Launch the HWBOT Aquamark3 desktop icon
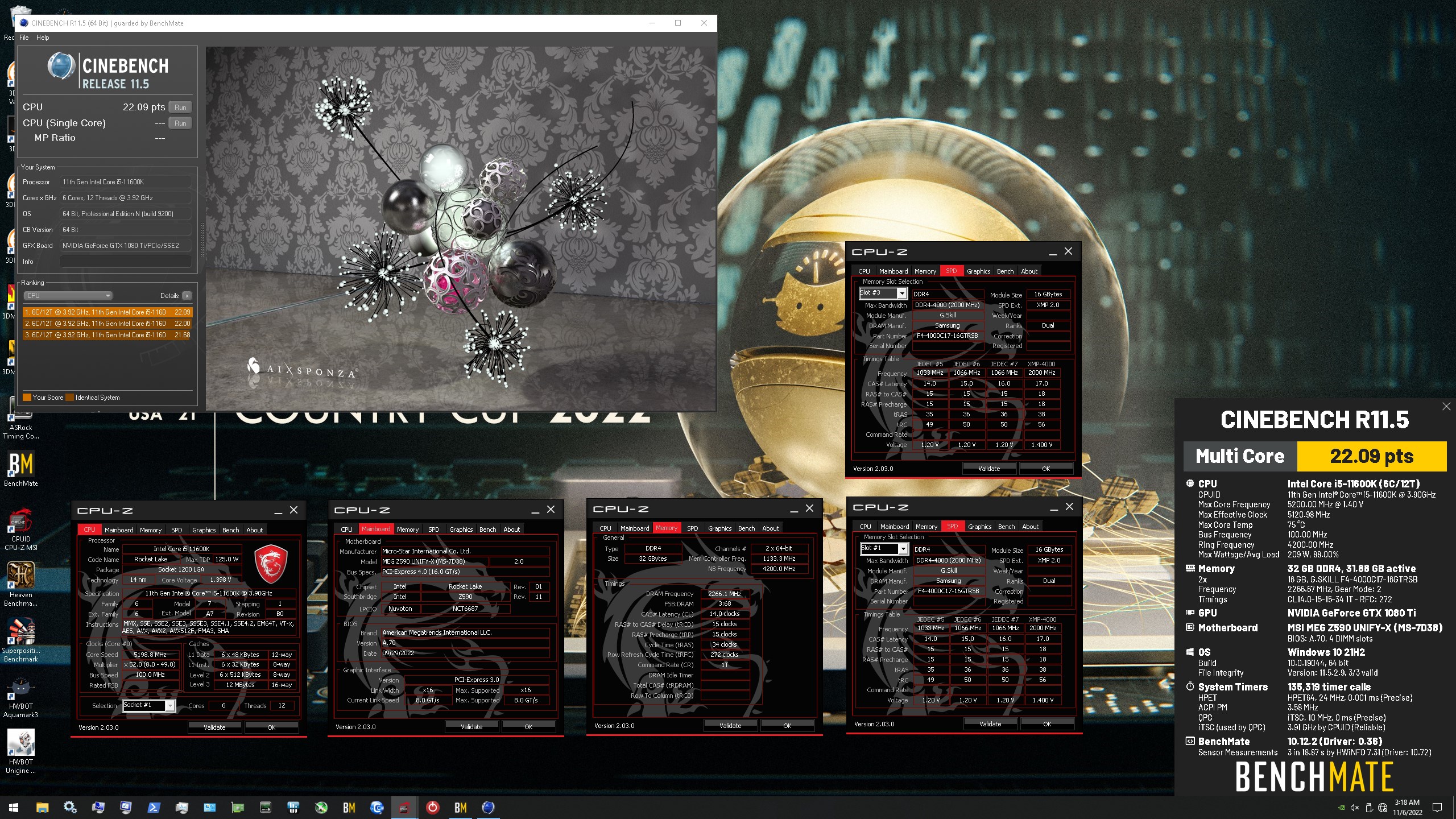The height and width of the screenshot is (819, 1456). coord(21,697)
